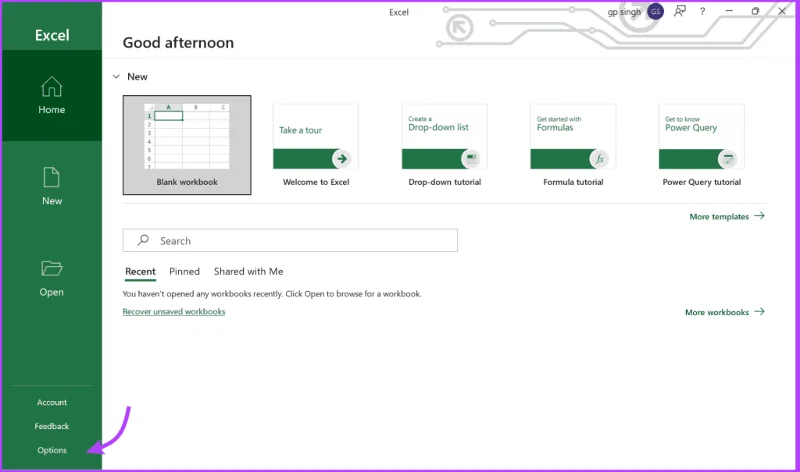Open Help question mark icon
The image size is (800, 472).
tap(703, 11)
